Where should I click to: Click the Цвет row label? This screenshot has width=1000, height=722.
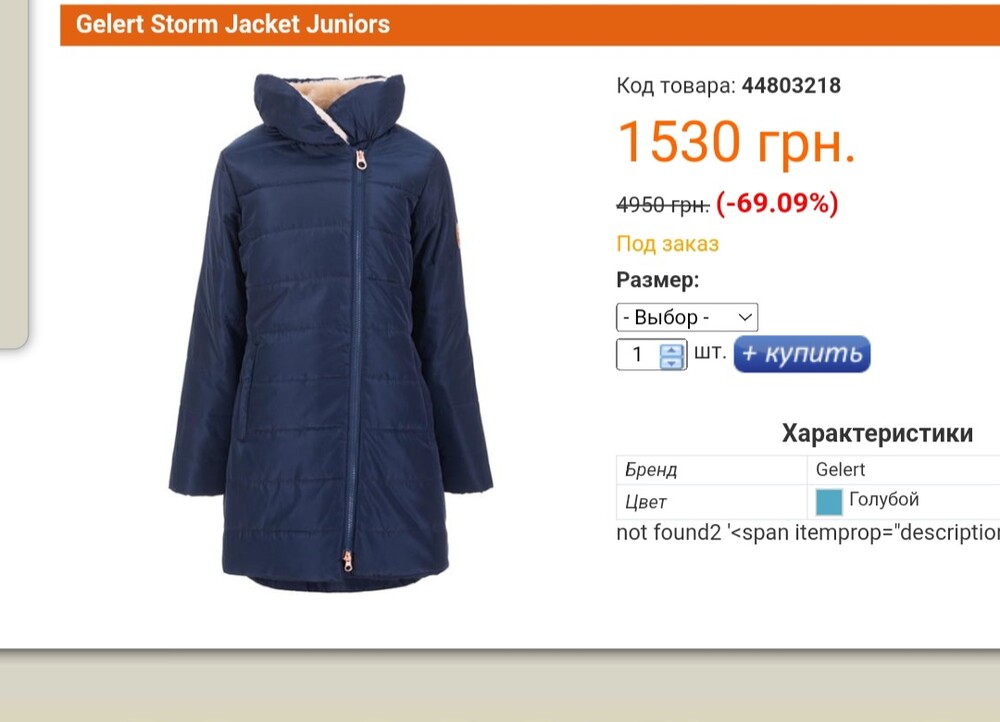point(645,502)
